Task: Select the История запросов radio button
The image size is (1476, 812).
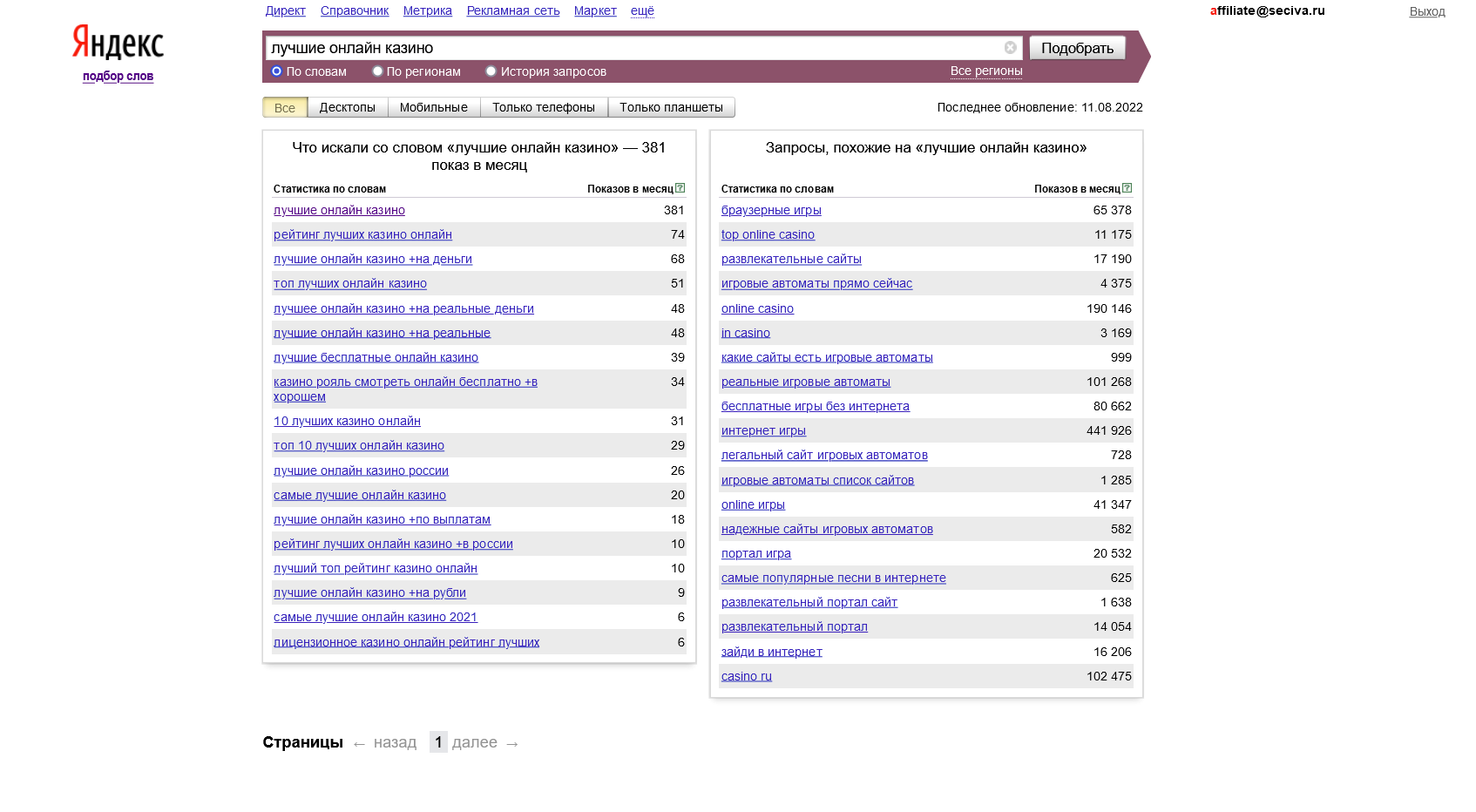Action: pos(491,71)
